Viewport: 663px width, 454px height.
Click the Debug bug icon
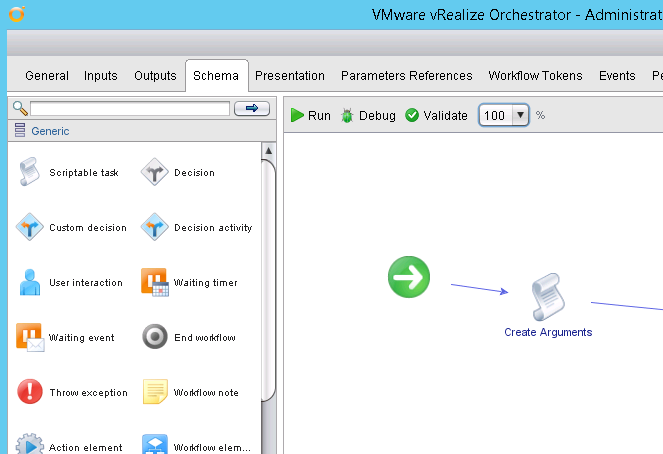[347, 115]
